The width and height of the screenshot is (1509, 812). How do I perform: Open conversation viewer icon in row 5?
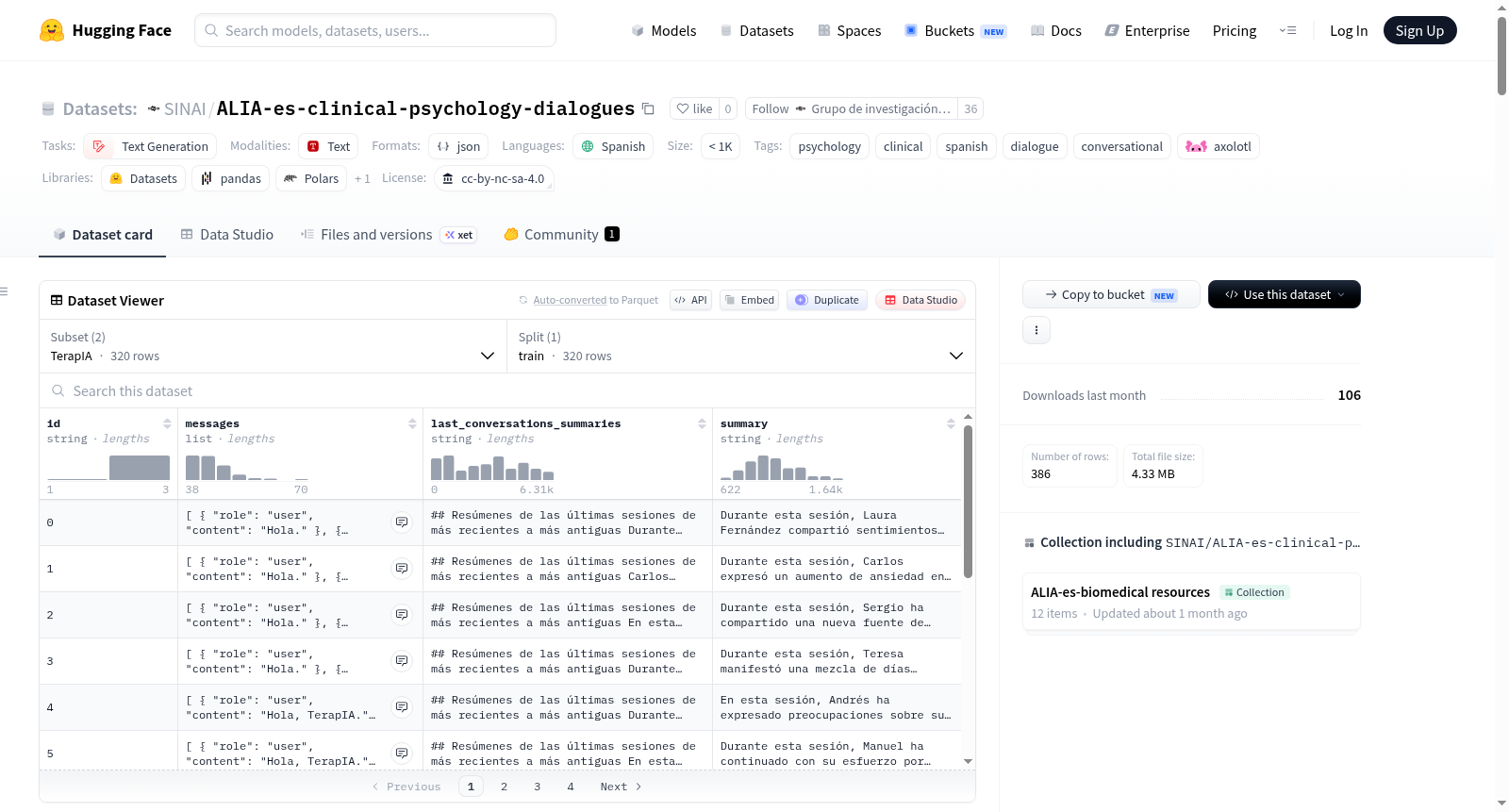click(402, 754)
